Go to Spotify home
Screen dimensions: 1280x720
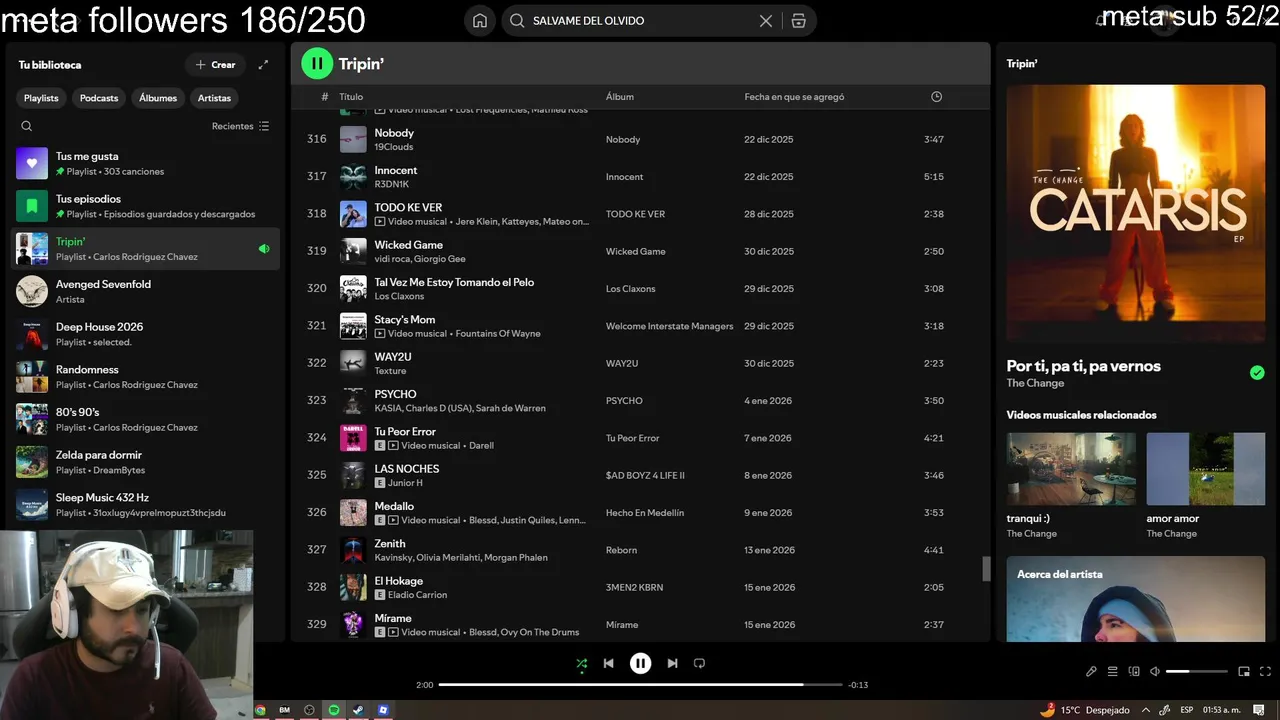[480, 20]
